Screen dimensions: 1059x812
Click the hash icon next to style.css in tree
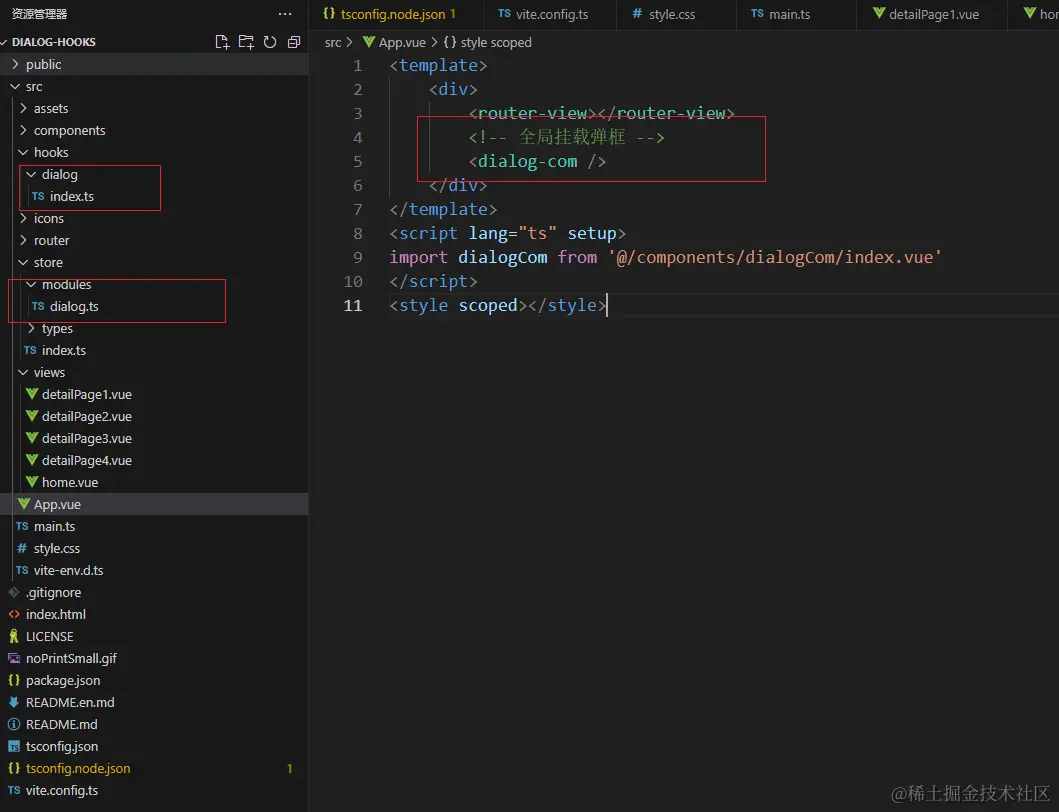(22, 548)
